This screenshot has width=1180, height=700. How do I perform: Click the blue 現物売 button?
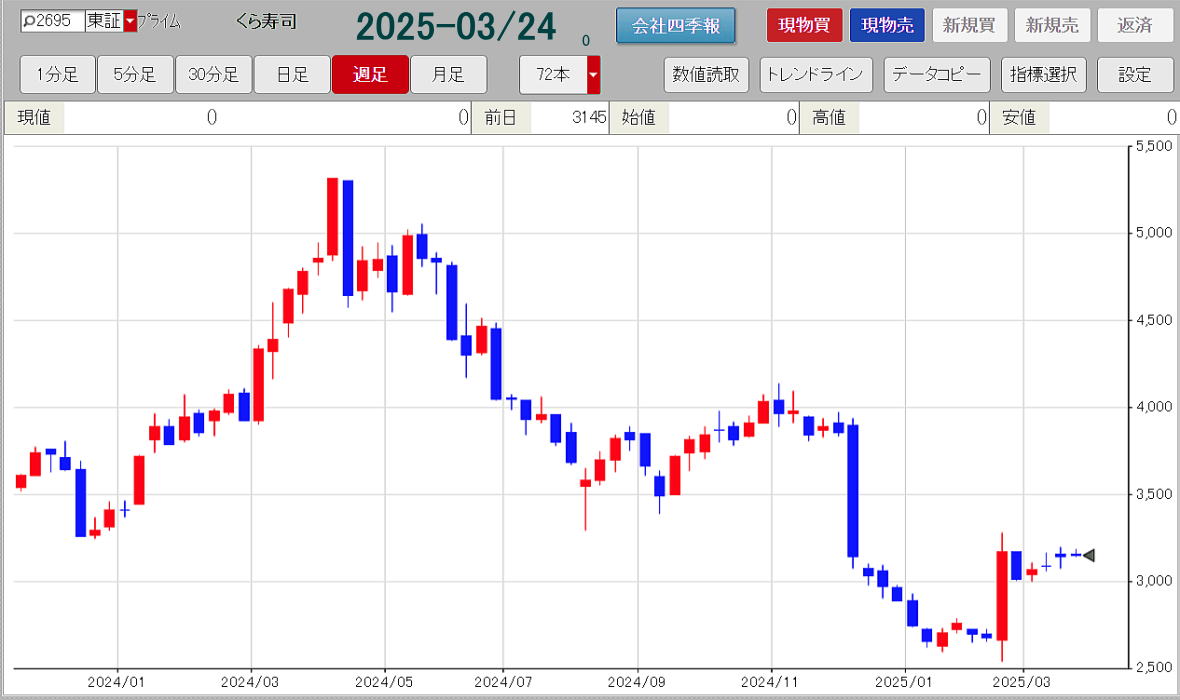[887, 26]
